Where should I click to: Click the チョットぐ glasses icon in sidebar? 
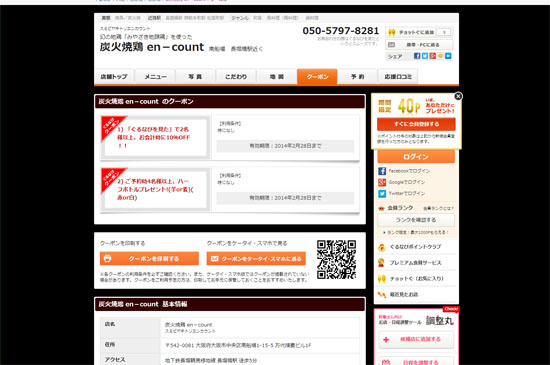coord(382,279)
